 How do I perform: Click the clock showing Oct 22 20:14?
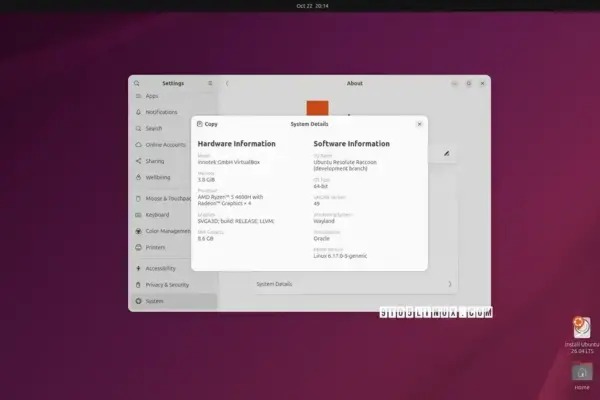point(312,6)
